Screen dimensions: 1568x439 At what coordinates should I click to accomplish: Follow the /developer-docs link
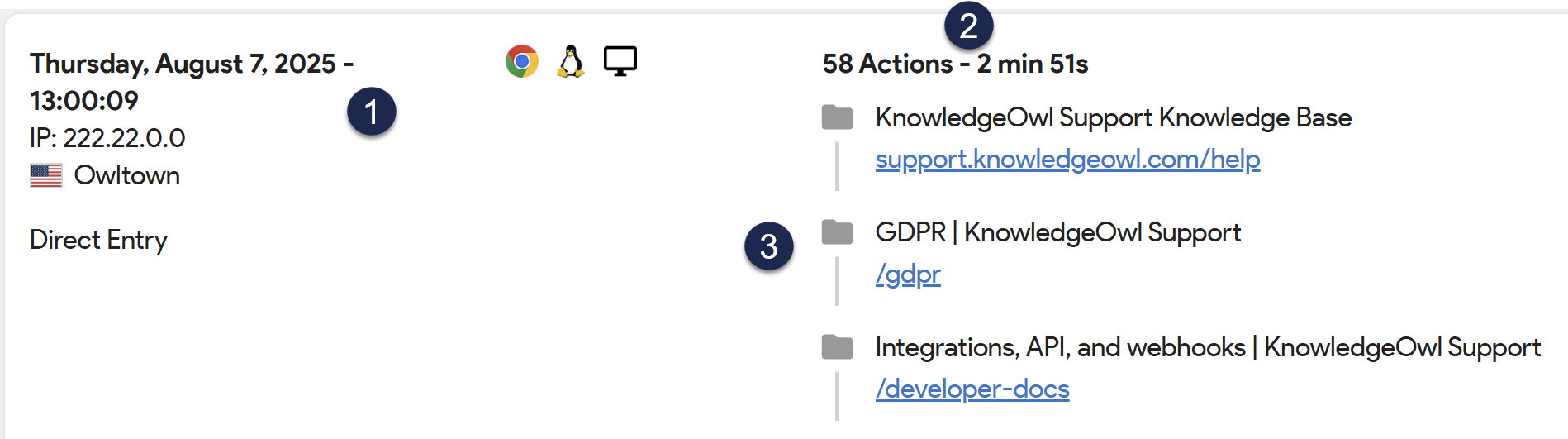tap(972, 389)
